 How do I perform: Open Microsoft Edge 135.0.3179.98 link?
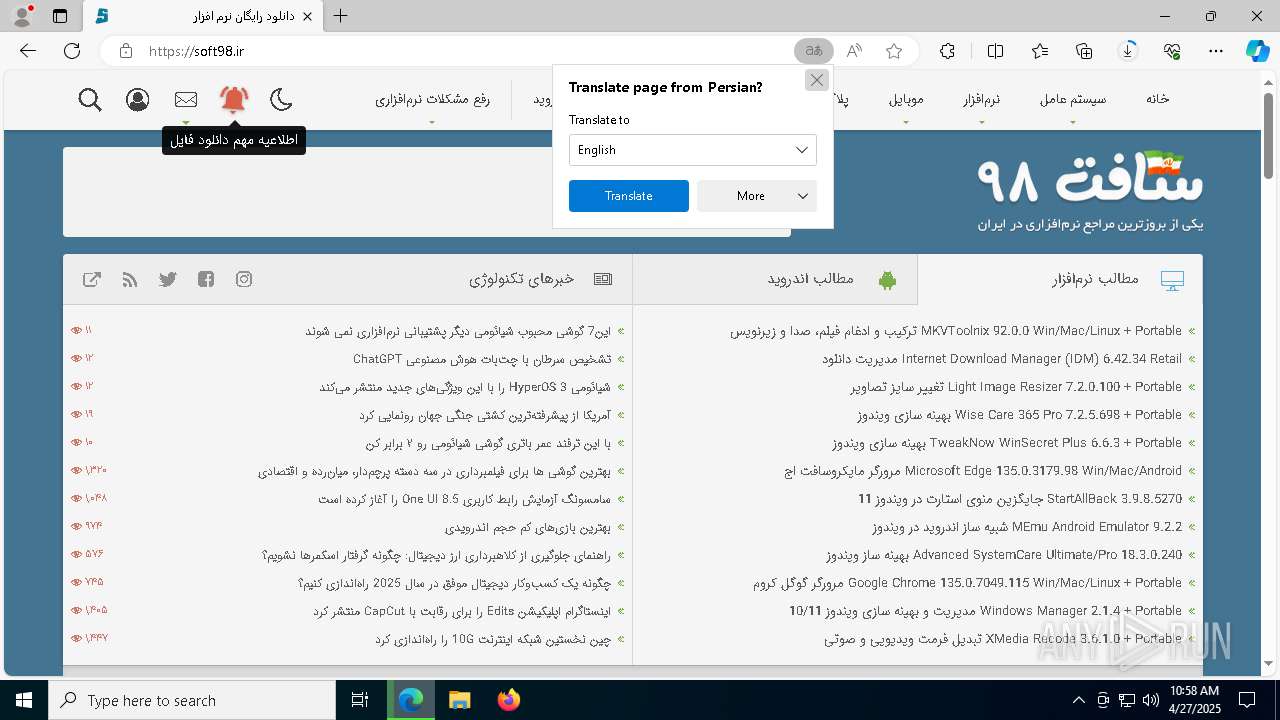(983, 471)
